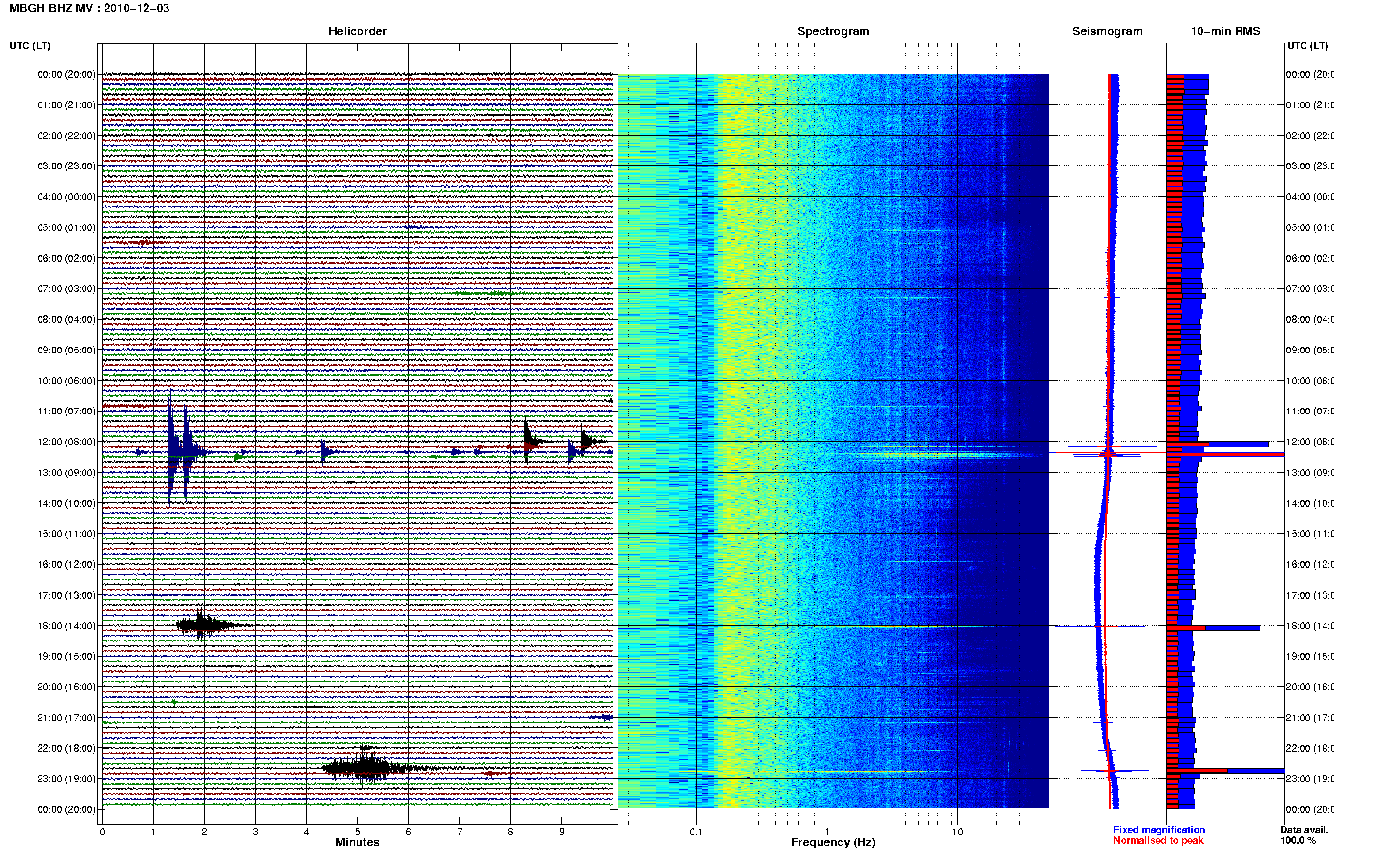Select the 'Helicorder' panel heading
This screenshot has height=868, width=1389.
coord(357,31)
